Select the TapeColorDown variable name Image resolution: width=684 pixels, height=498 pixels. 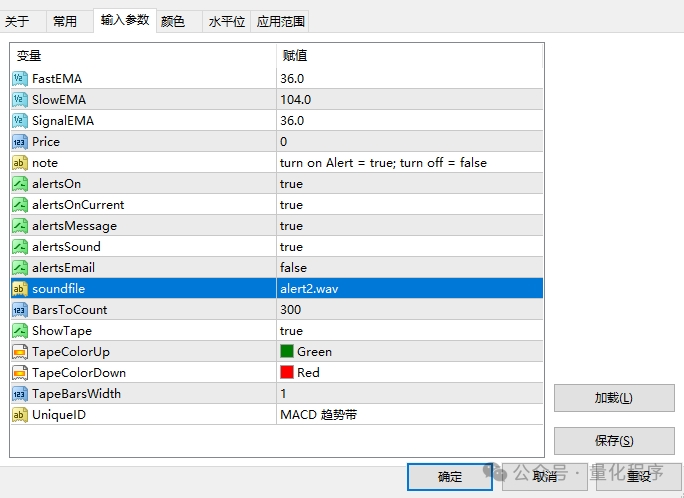click(x=79, y=373)
